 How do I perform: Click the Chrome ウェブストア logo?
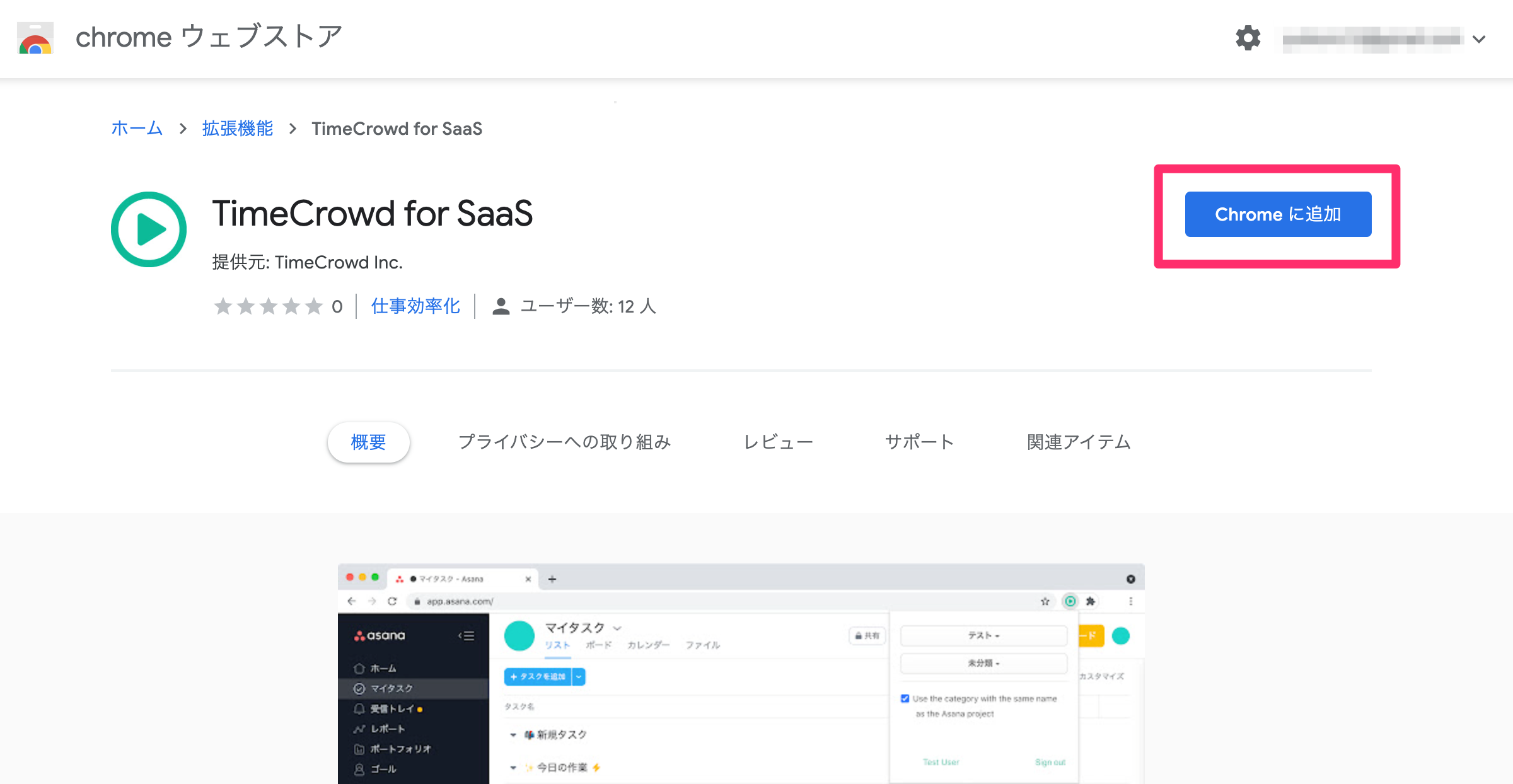click(35, 39)
